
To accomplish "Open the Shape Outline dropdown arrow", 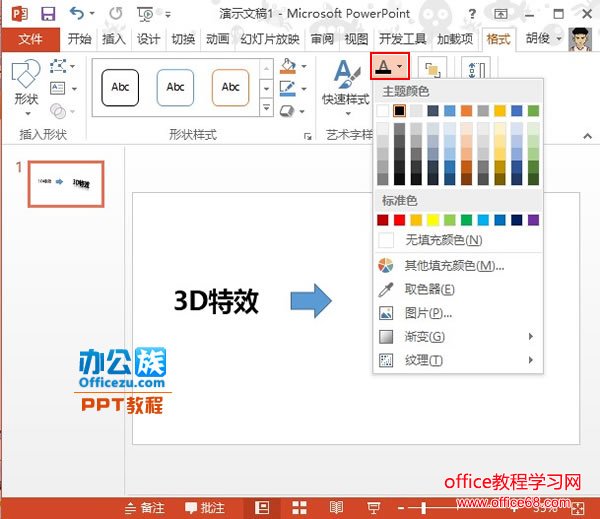I will click(x=304, y=89).
